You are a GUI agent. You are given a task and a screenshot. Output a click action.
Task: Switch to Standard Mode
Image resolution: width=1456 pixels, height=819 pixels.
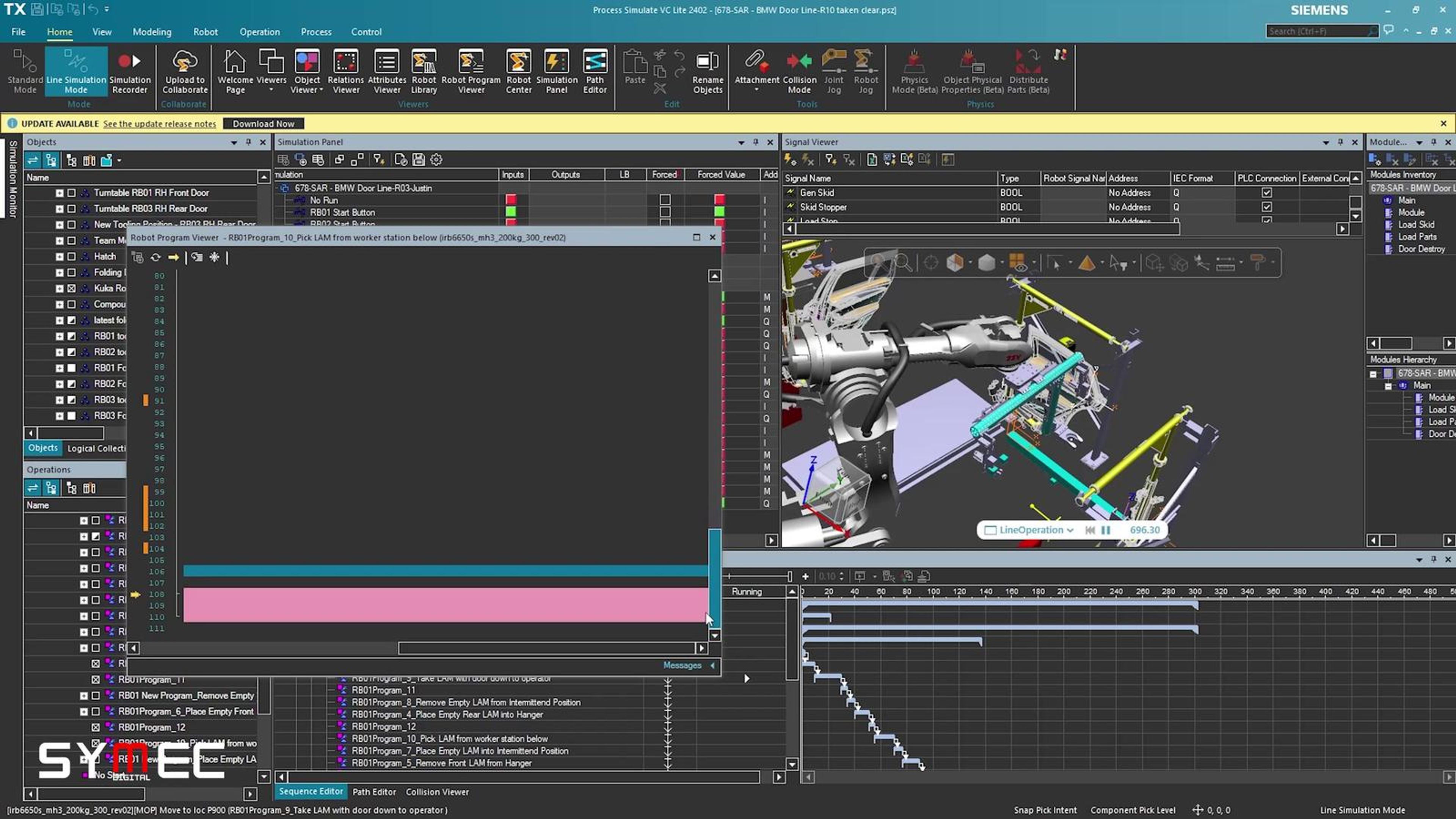[25, 71]
